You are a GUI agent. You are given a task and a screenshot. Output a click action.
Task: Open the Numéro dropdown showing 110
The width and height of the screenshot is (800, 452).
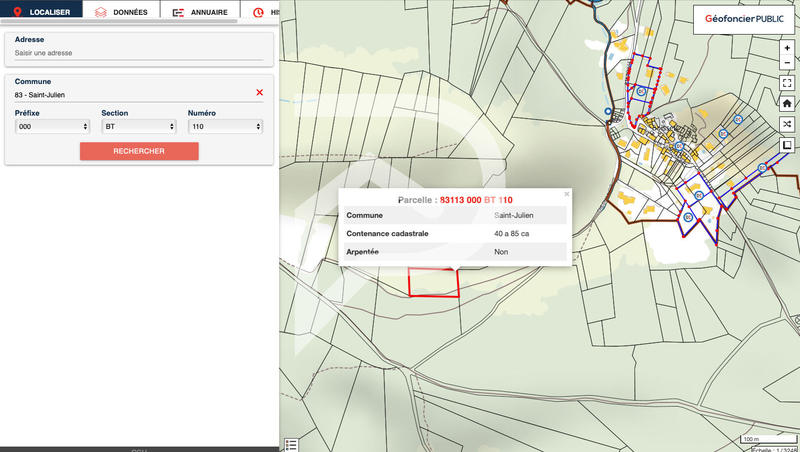coord(225,127)
